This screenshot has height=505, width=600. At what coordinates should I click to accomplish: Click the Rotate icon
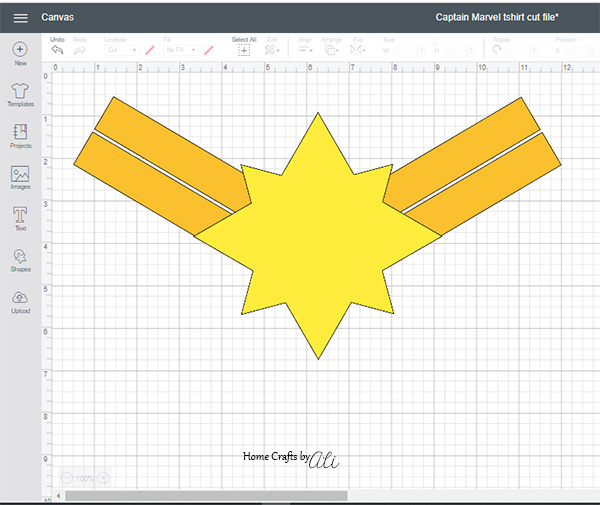tap(497, 49)
